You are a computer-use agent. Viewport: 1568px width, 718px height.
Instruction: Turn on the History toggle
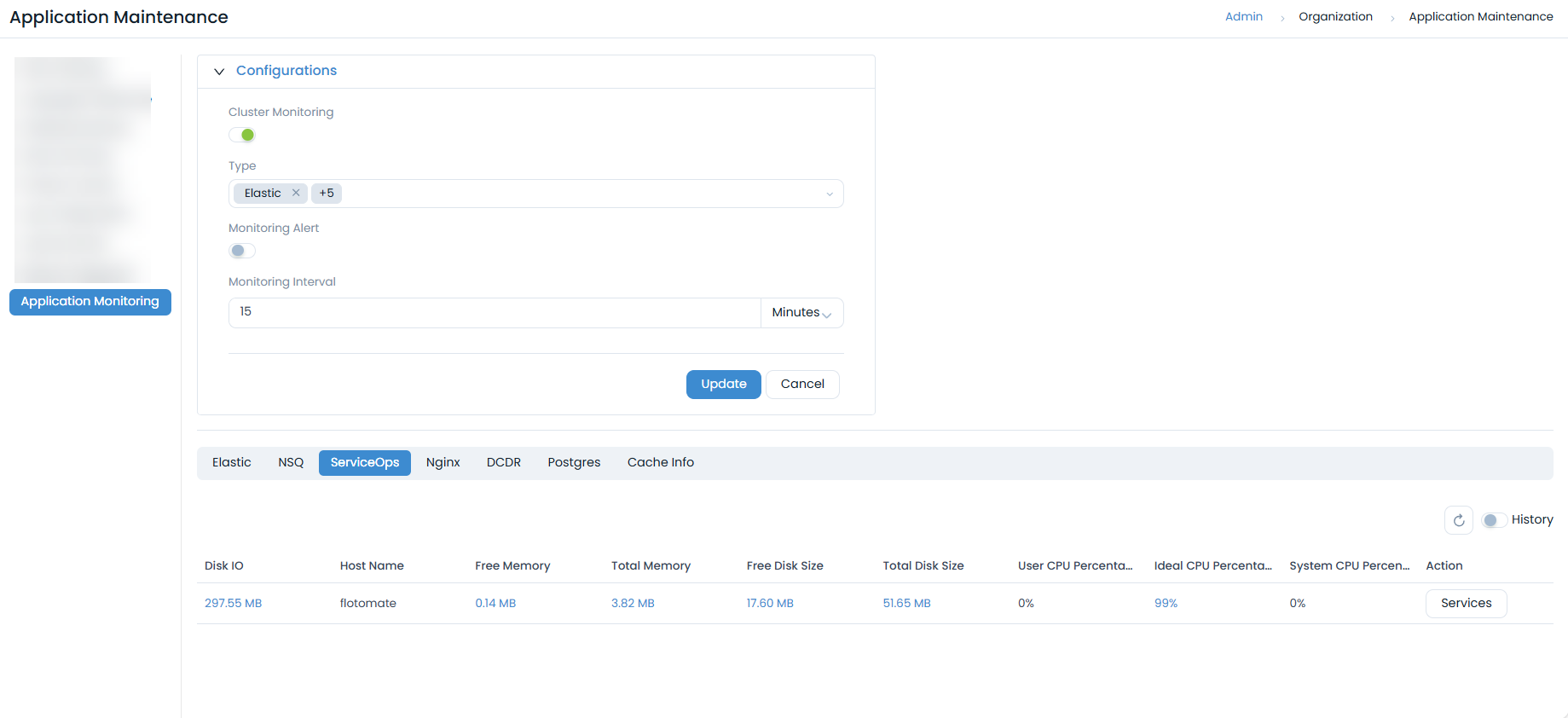point(1493,520)
